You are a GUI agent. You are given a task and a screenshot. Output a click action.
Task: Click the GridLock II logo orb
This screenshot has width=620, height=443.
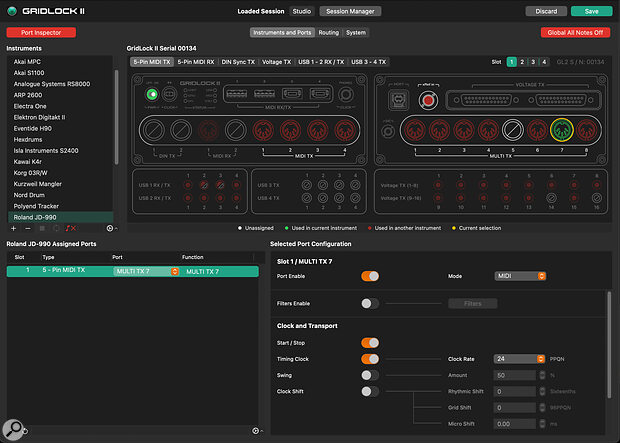[x=12, y=11]
